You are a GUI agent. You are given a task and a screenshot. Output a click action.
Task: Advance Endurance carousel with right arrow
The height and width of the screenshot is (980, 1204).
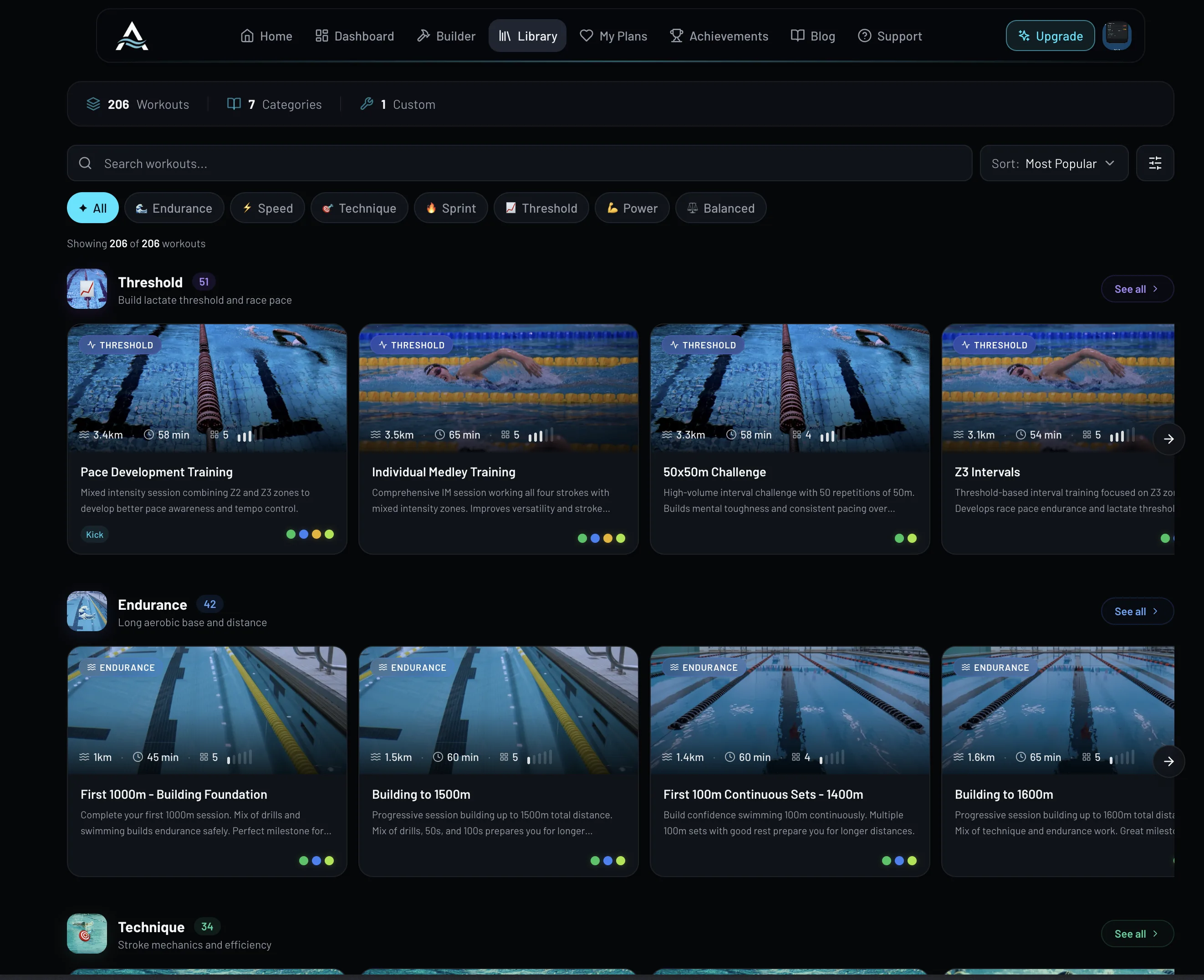coord(1168,761)
